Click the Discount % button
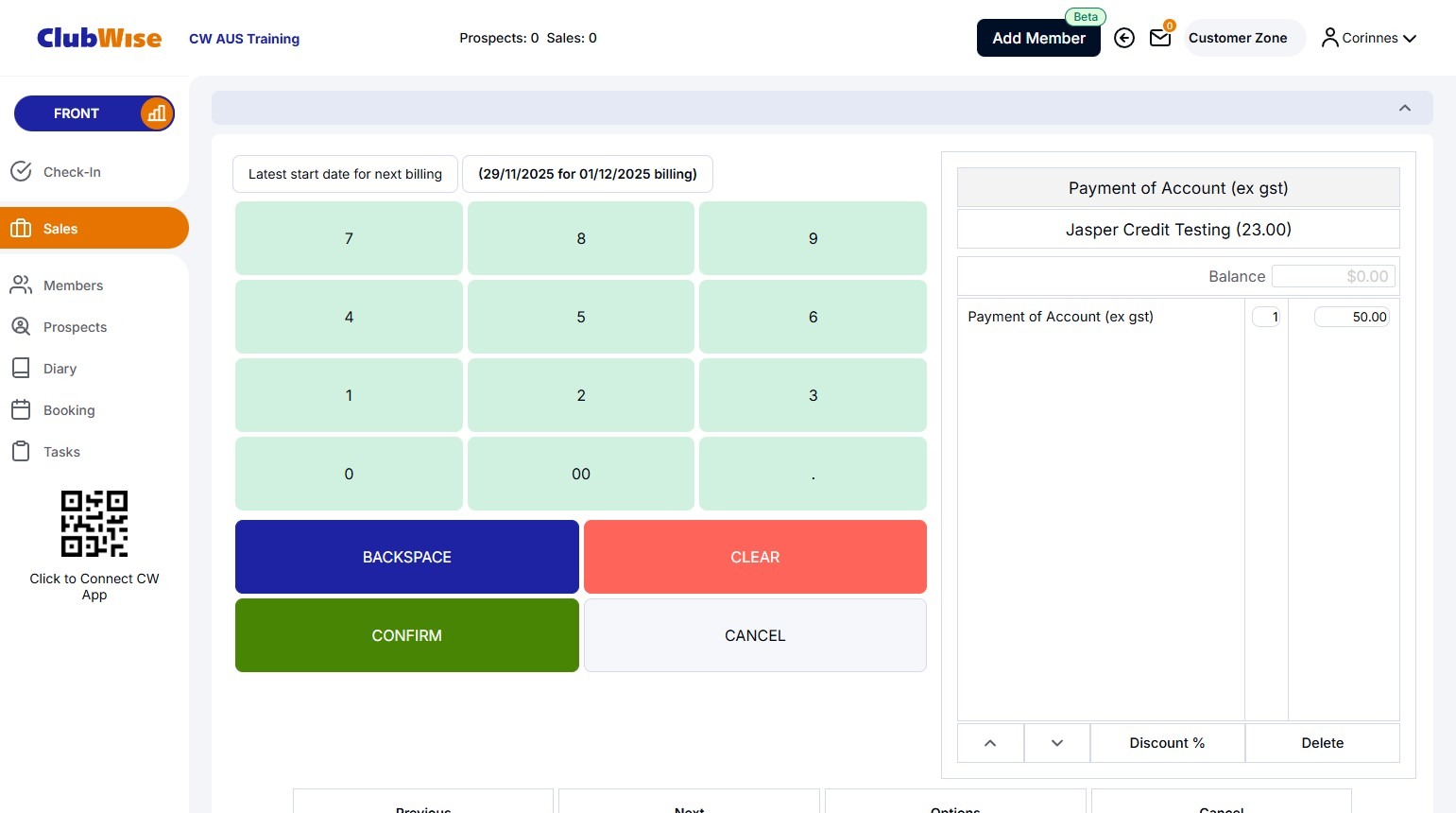 (x=1168, y=743)
